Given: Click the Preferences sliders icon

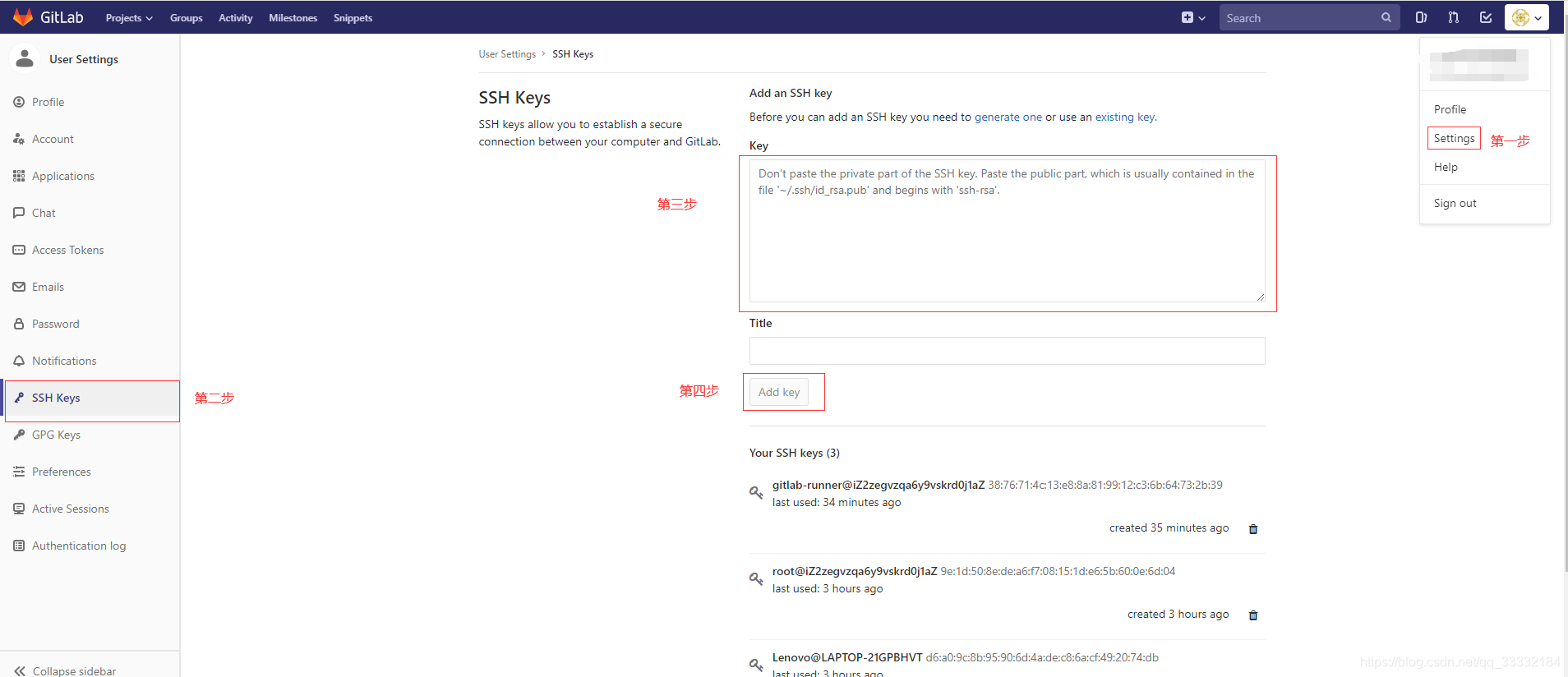Looking at the screenshot, I should [x=19, y=472].
